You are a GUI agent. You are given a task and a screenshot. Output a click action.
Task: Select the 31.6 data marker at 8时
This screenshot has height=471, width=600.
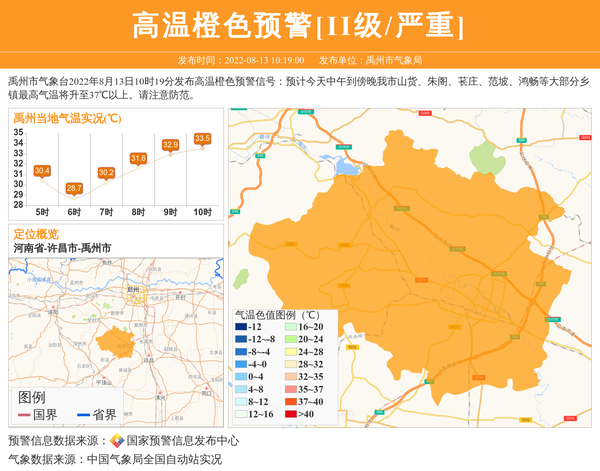(x=138, y=158)
